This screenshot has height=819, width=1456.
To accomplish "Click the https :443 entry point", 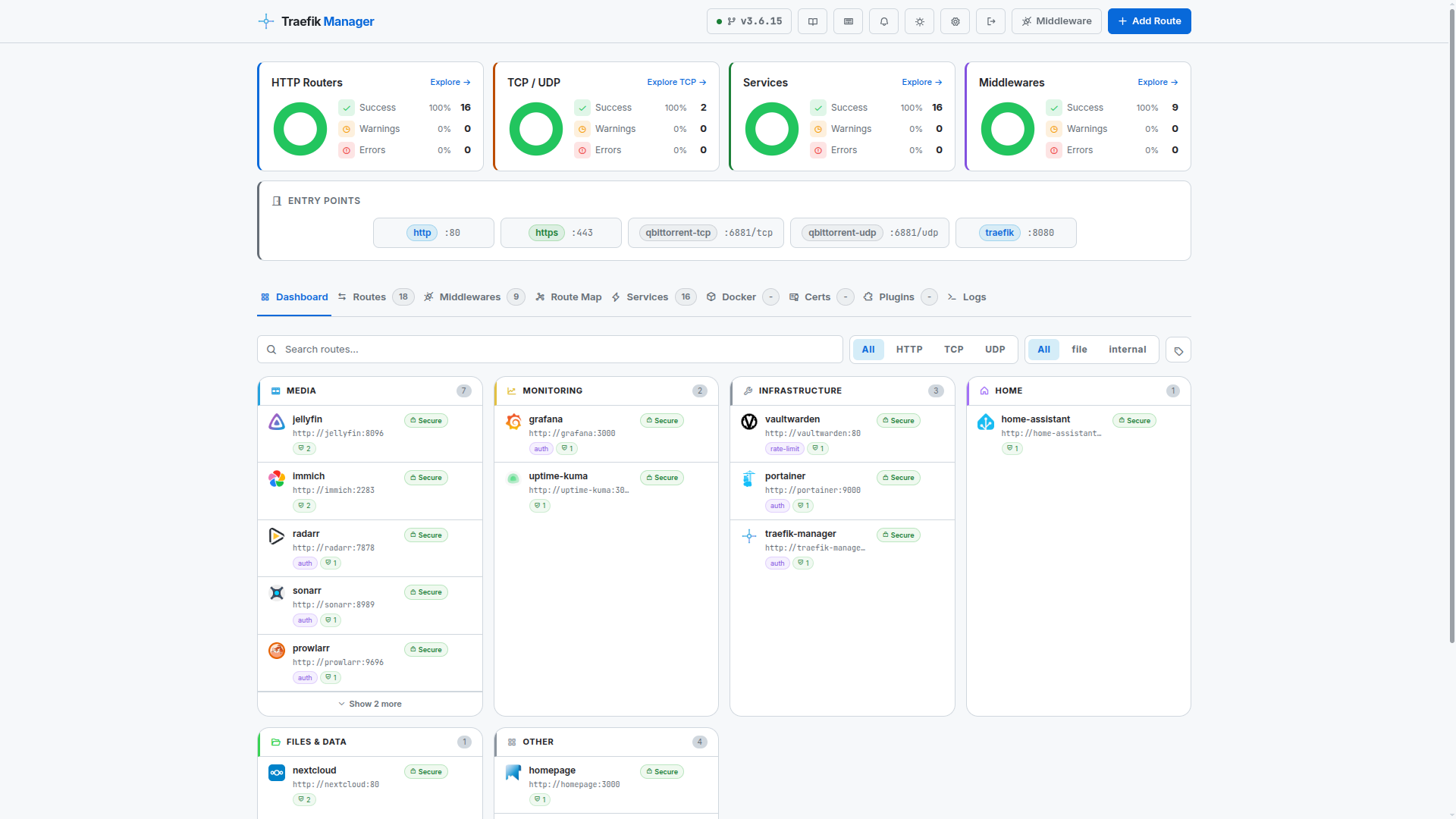I will point(561,233).
